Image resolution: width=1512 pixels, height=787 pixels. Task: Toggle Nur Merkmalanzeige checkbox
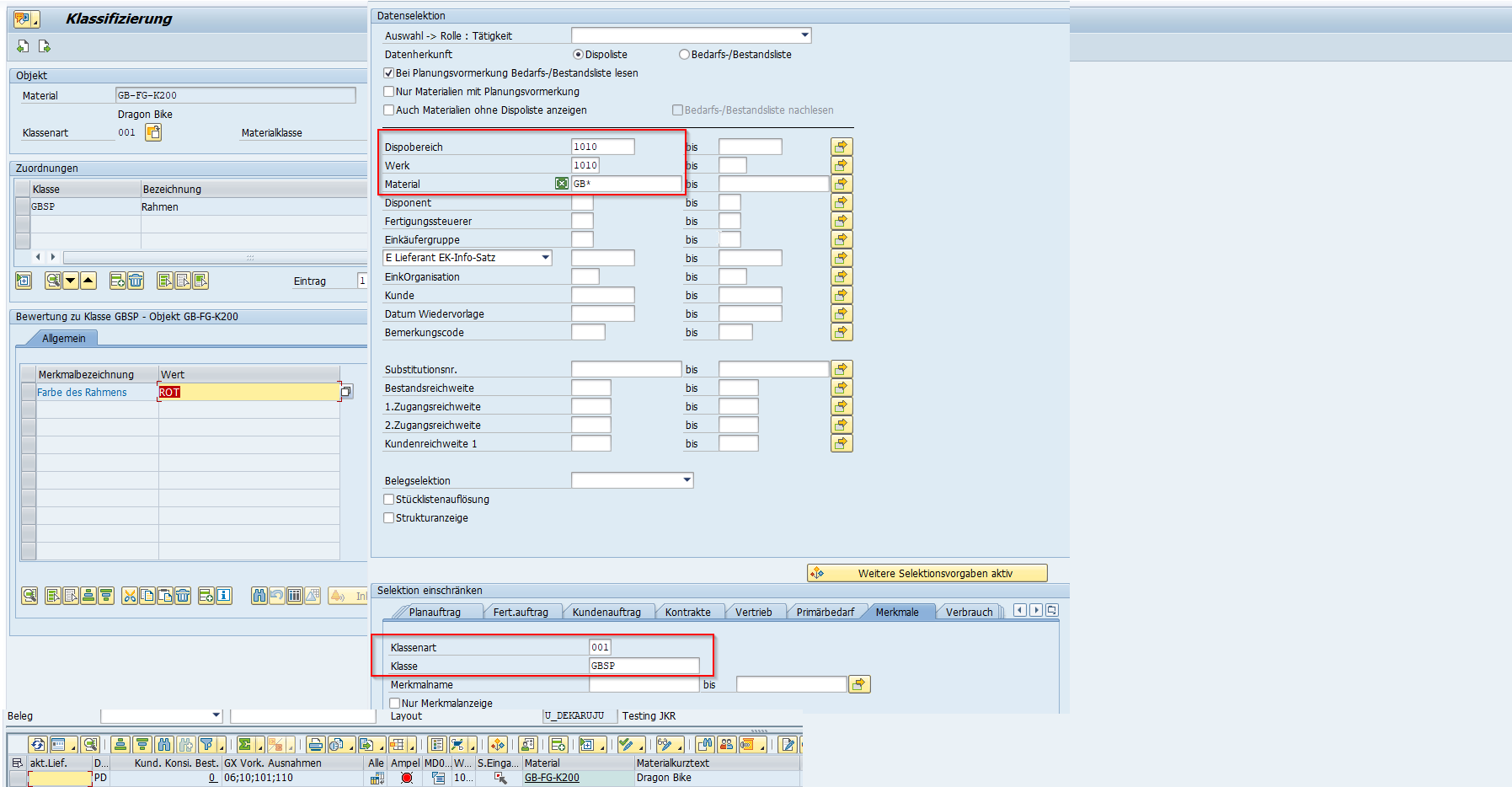tap(395, 703)
